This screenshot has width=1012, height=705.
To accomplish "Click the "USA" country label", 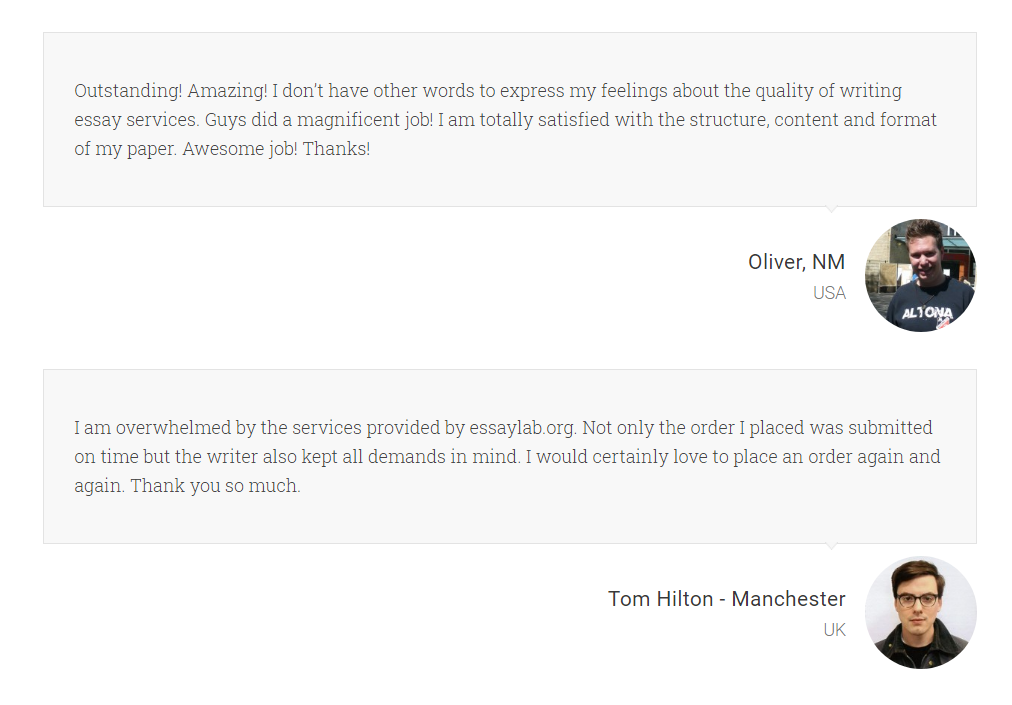I will pos(829,293).
